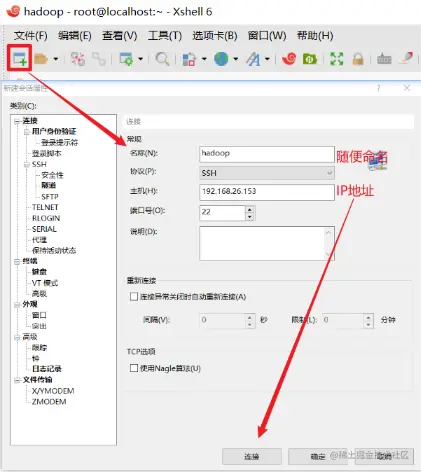The height and width of the screenshot is (472, 421).
Task: Click the 名称(N) field containing hadoop
Action: coord(267,154)
